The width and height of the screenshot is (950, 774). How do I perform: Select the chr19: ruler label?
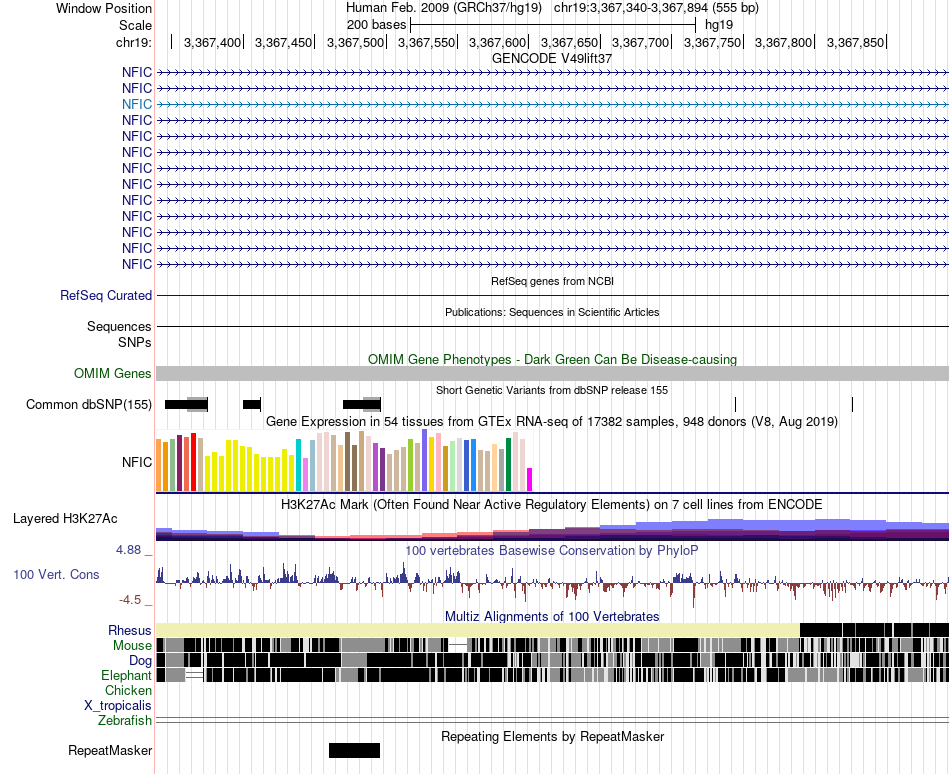[x=134, y=42]
